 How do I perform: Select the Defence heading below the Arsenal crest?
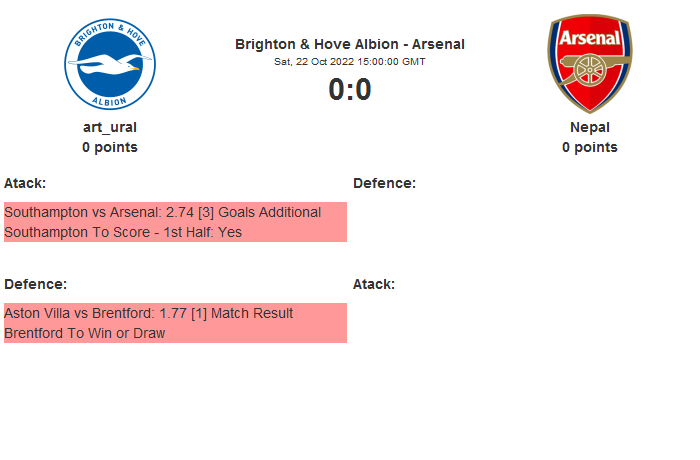coord(384,183)
